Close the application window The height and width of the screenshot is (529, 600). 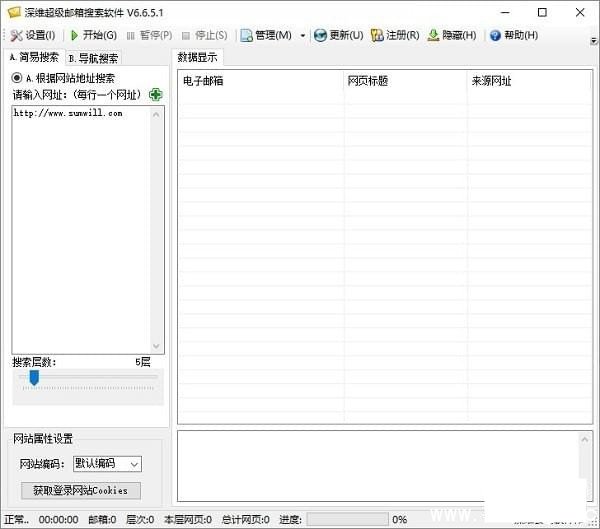[580, 13]
